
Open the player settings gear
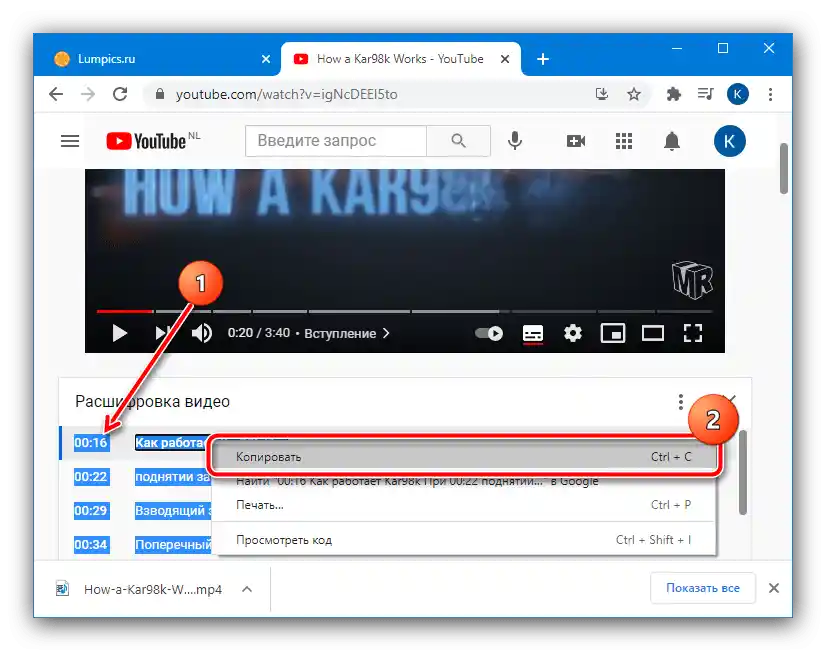pos(573,333)
